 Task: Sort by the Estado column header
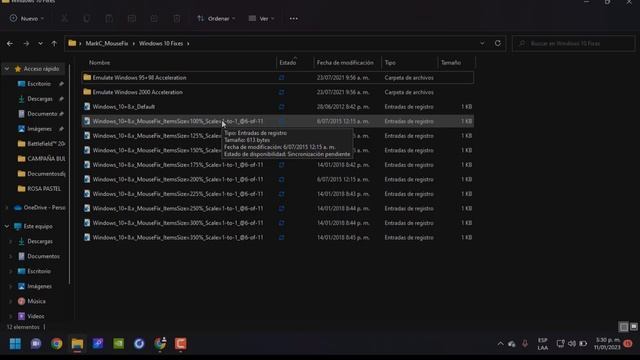click(288, 62)
